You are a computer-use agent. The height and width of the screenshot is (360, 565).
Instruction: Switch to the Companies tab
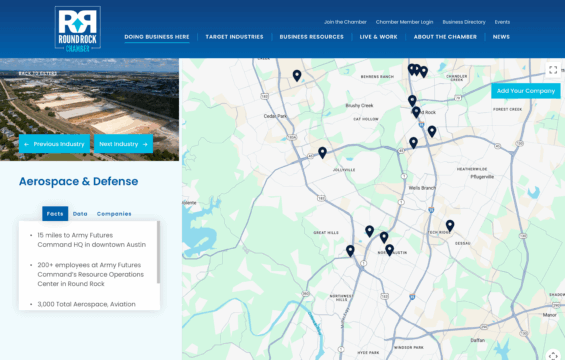coord(114,214)
